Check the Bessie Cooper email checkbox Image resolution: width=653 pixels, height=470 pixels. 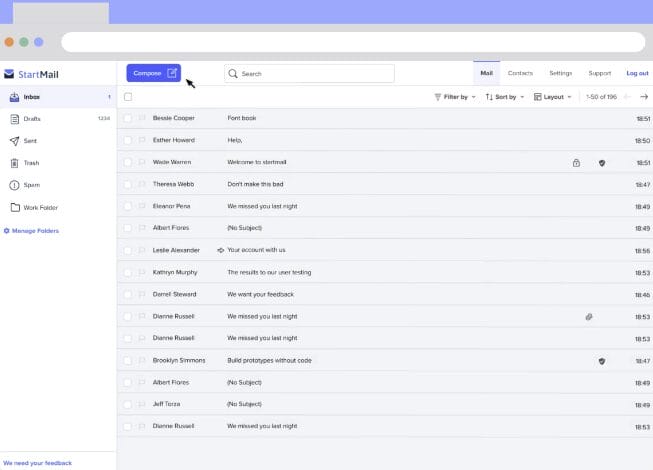pyautogui.click(x=127, y=118)
